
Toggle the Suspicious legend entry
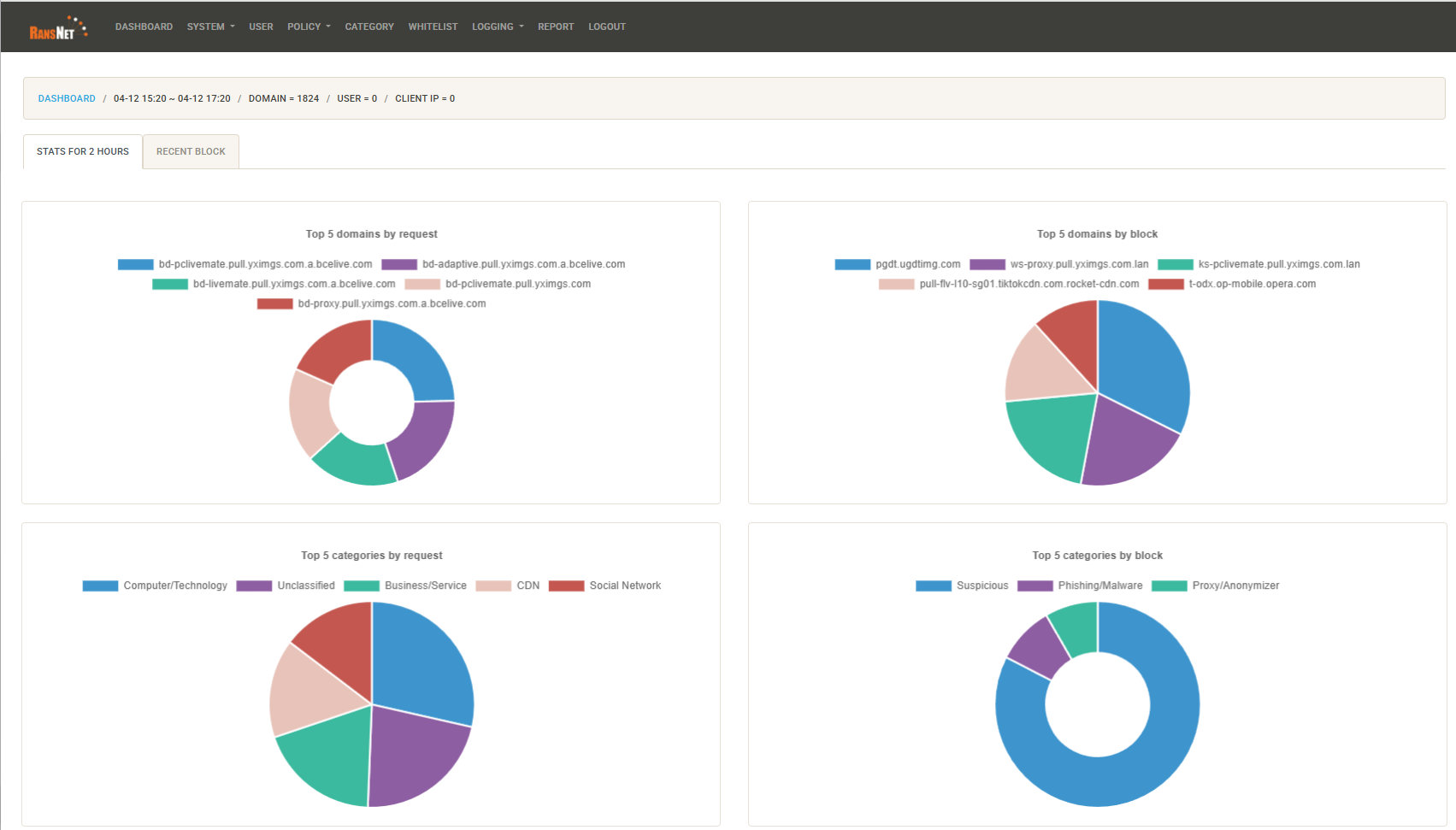[981, 586]
